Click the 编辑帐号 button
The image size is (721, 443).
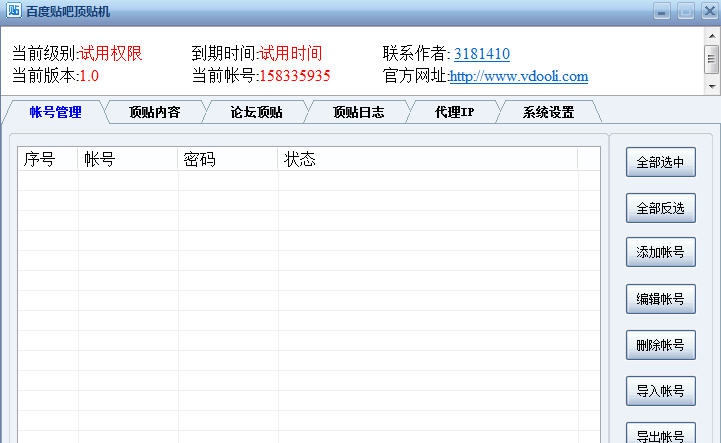click(x=660, y=299)
